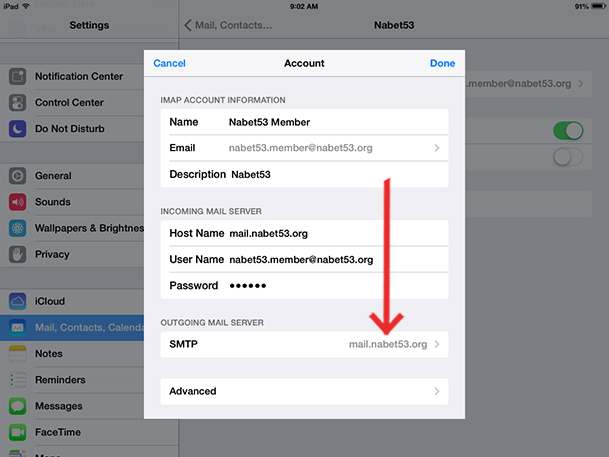Screen dimensions: 609x457
Task: Tap the Nabet53 title in navigation bar
Action: 394,25
